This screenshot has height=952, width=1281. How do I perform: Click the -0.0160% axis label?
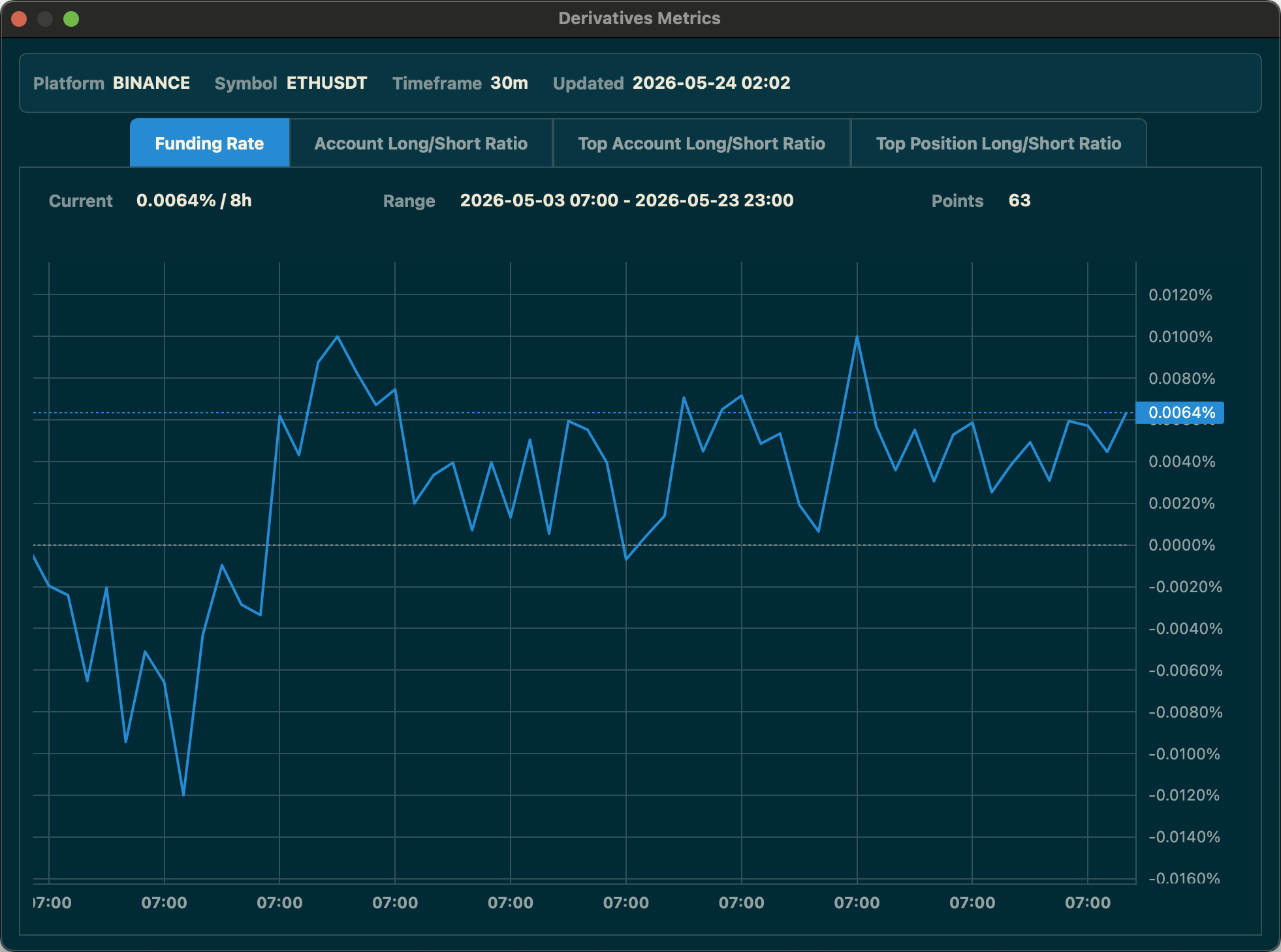click(1184, 878)
